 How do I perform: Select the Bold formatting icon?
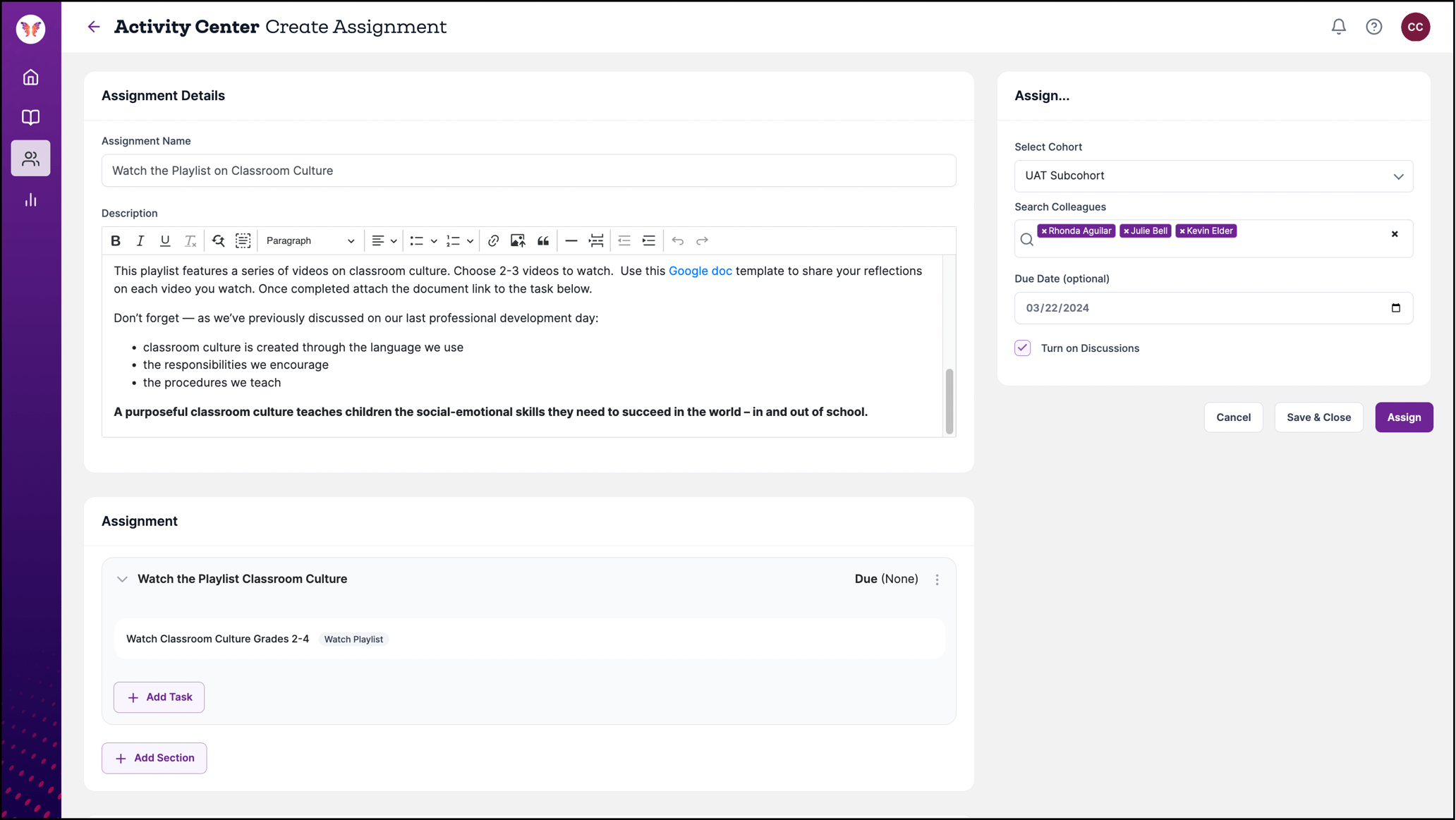pyautogui.click(x=116, y=240)
